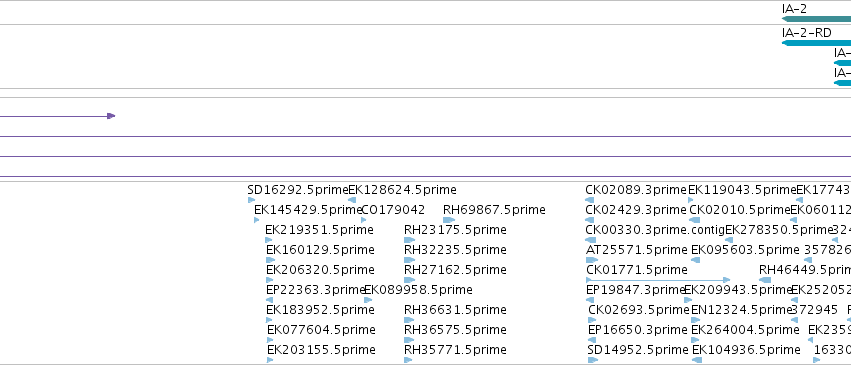Select the EP19847.3prime EST arrow
Viewport: 851px width, 365px height.
(590, 300)
